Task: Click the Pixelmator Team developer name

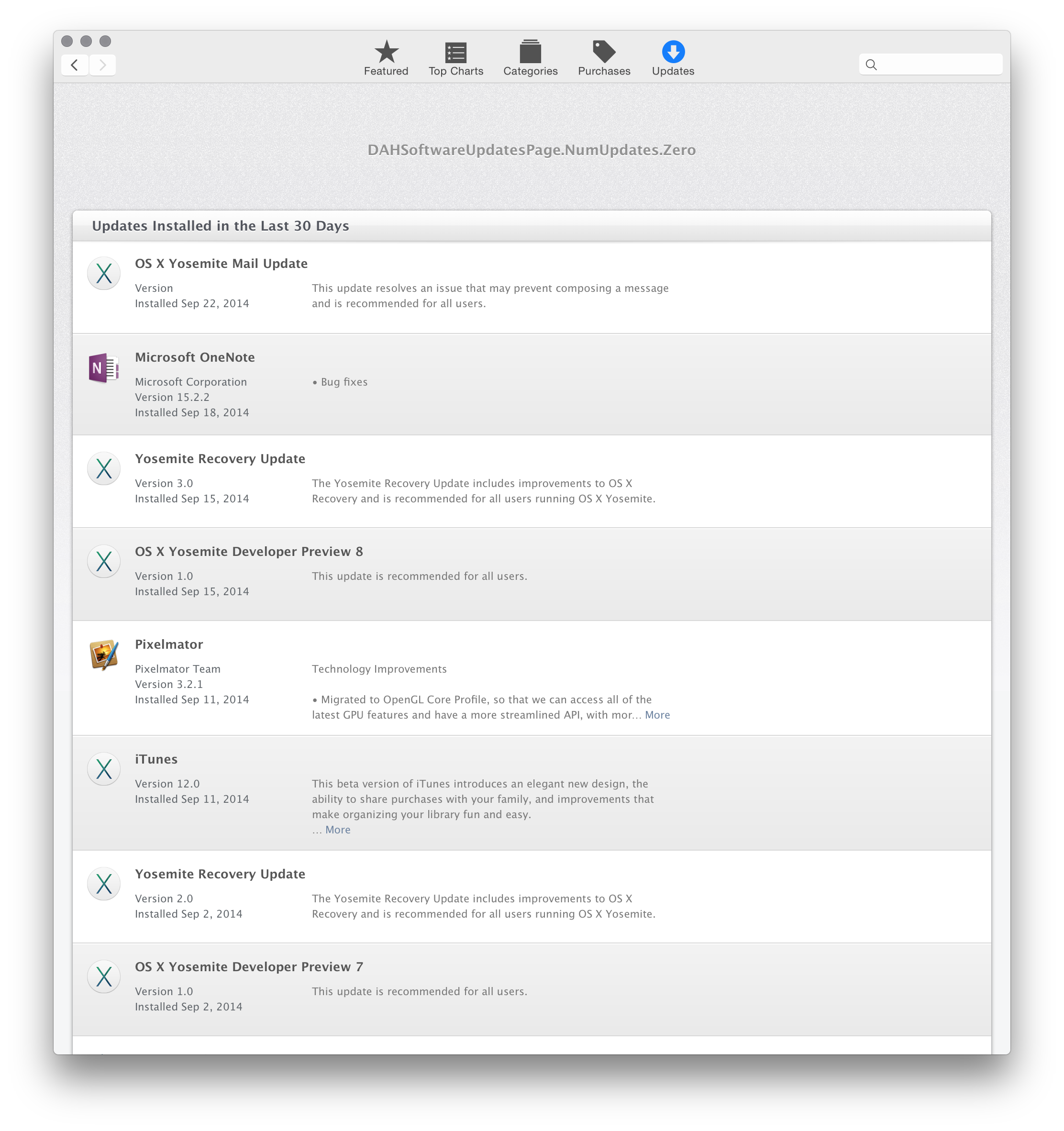Action: tap(177, 669)
